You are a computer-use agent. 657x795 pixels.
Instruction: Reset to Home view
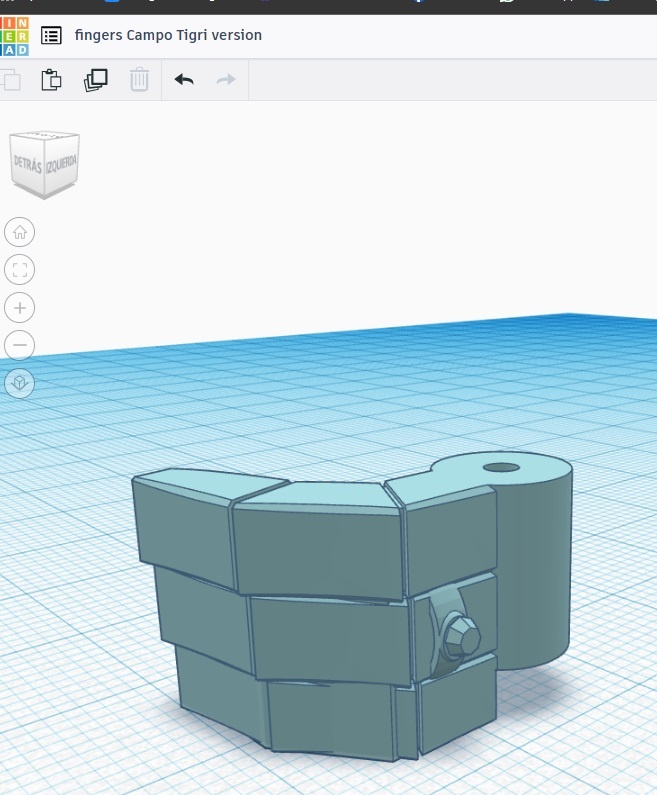tap(20, 232)
